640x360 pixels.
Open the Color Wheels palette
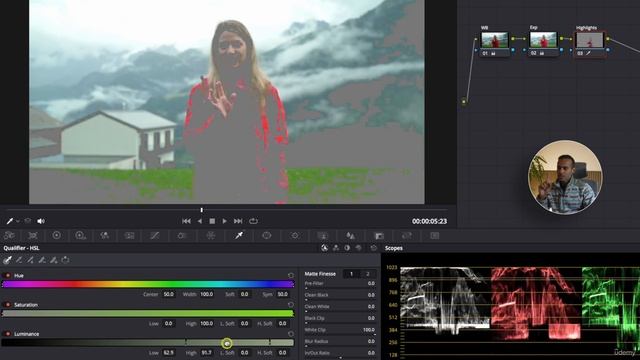tap(56, 236)
